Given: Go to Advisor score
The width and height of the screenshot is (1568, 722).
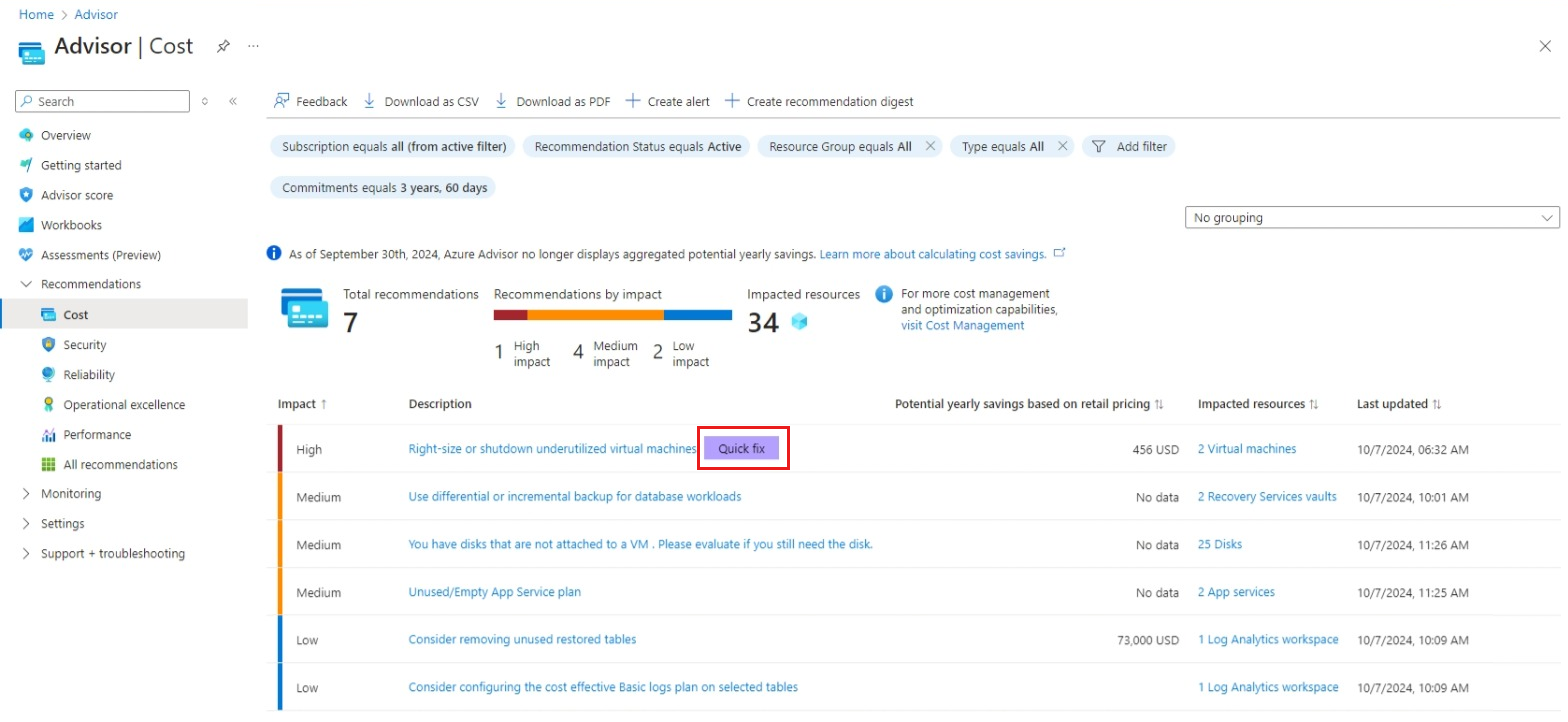Looking at the screenshot, I should point(77,195).
